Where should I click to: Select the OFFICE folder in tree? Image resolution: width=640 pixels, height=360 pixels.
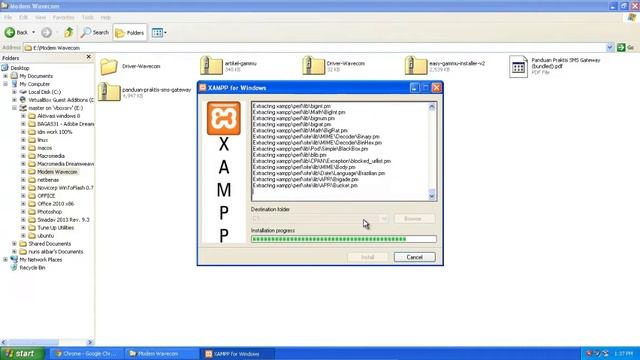point(46,196)
